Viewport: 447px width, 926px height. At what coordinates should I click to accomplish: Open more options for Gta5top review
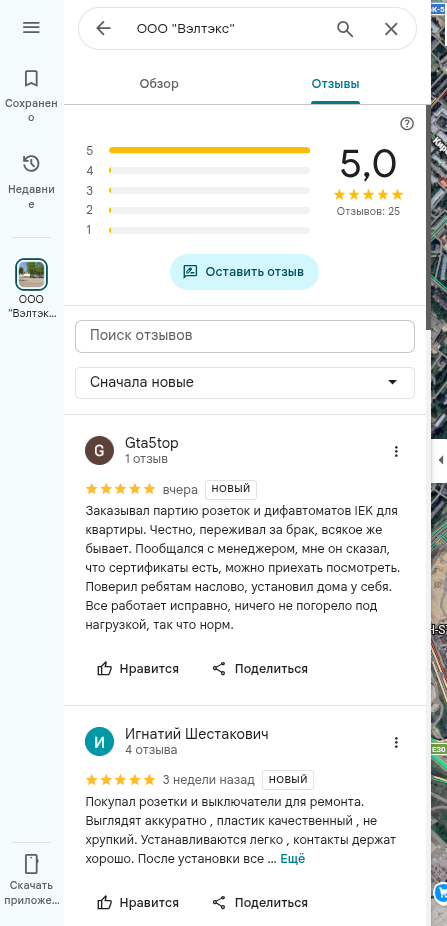coord(396,451)
